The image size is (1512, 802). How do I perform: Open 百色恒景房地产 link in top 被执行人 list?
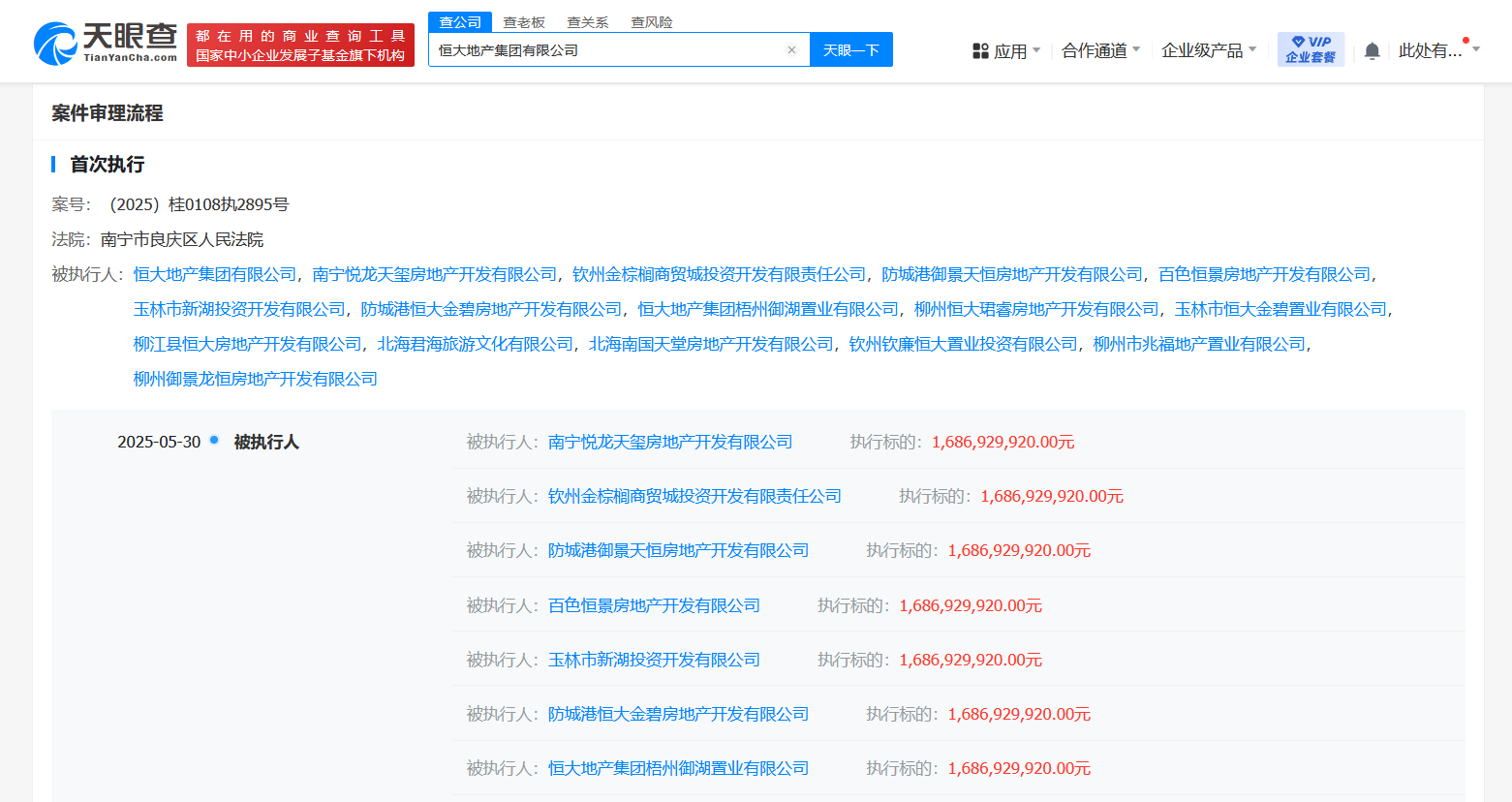[x=1265, y=274]
